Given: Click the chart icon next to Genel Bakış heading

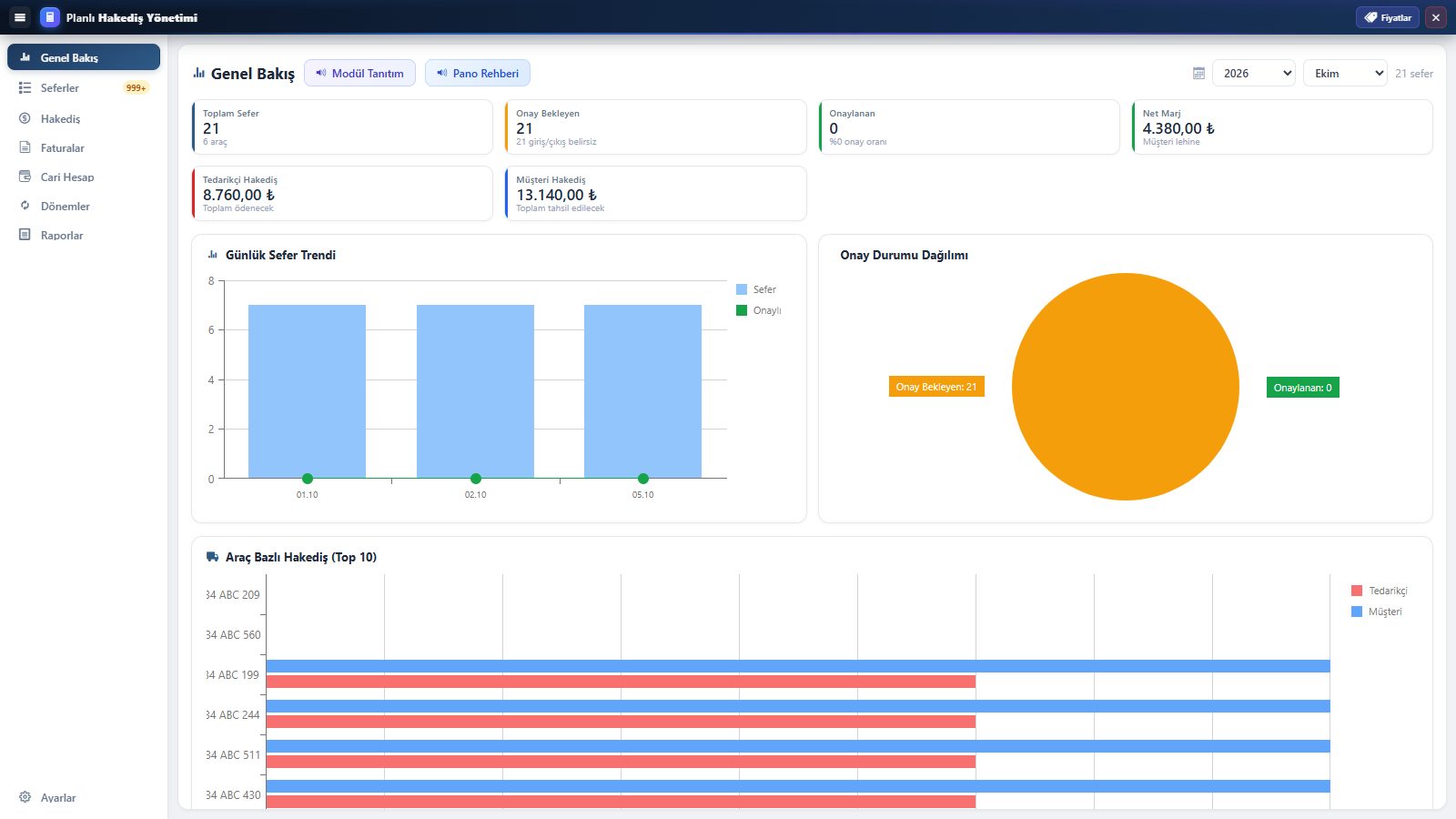Looking at the screenshot, I should tap(199, 73).
